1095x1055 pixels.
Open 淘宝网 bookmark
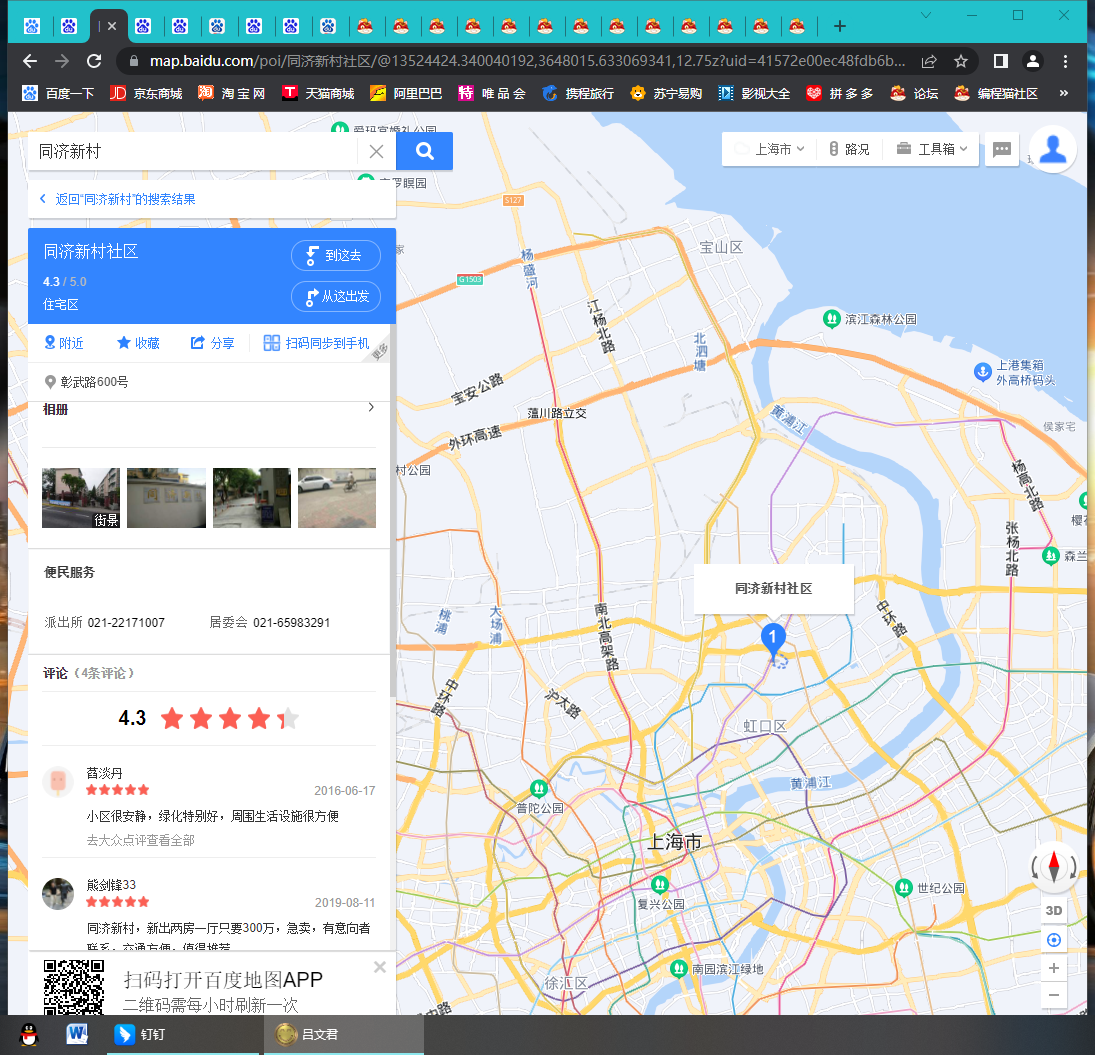tap(232, 94)
